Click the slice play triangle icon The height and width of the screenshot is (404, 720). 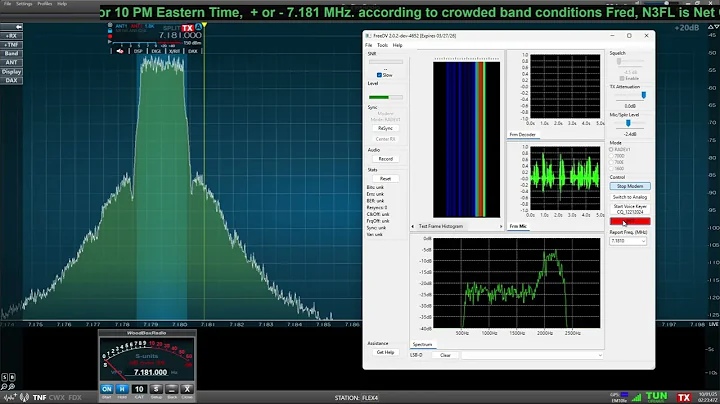[x=110, y=42]
